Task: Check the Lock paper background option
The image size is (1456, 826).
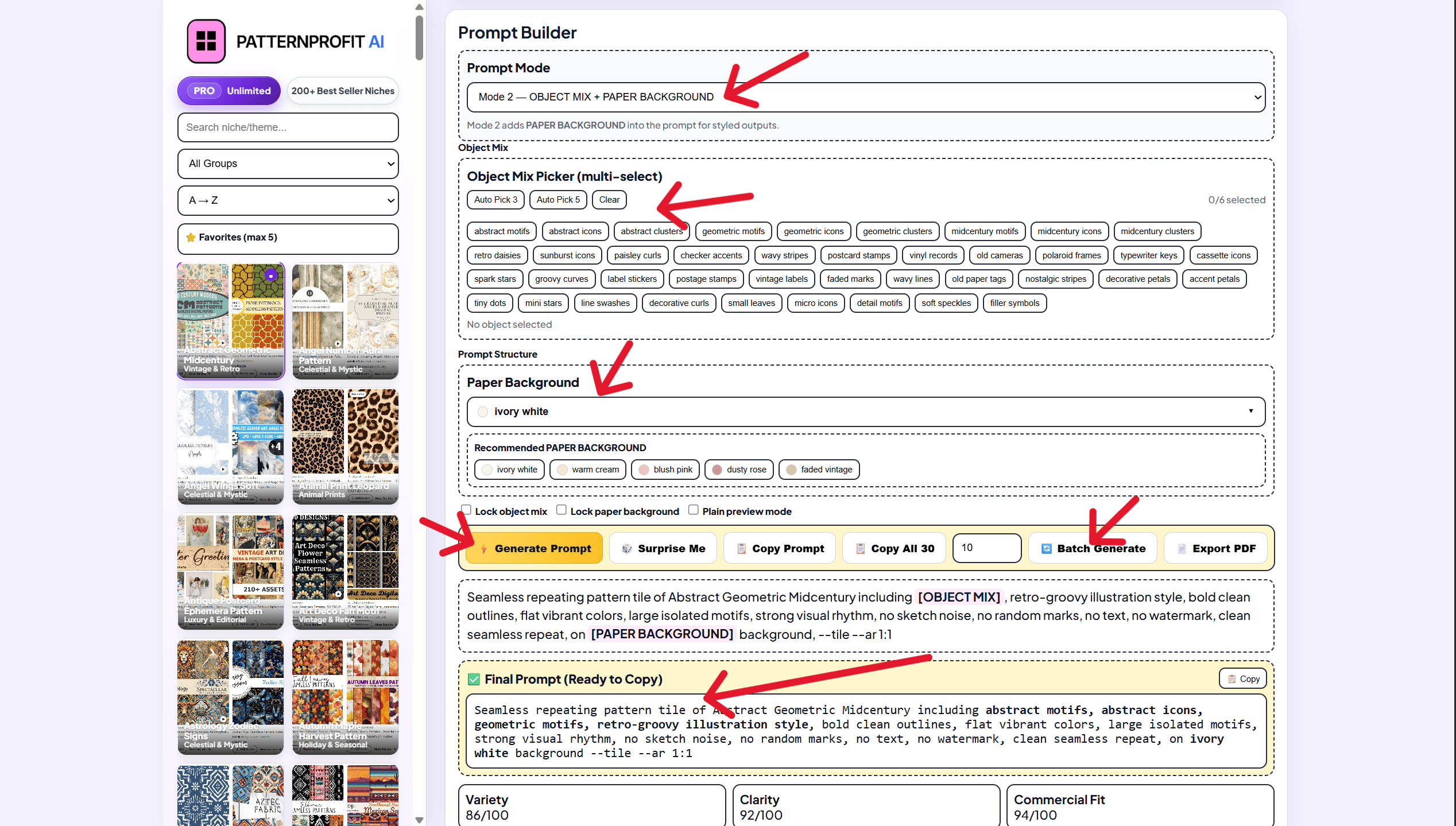Action: click(562, 510)
